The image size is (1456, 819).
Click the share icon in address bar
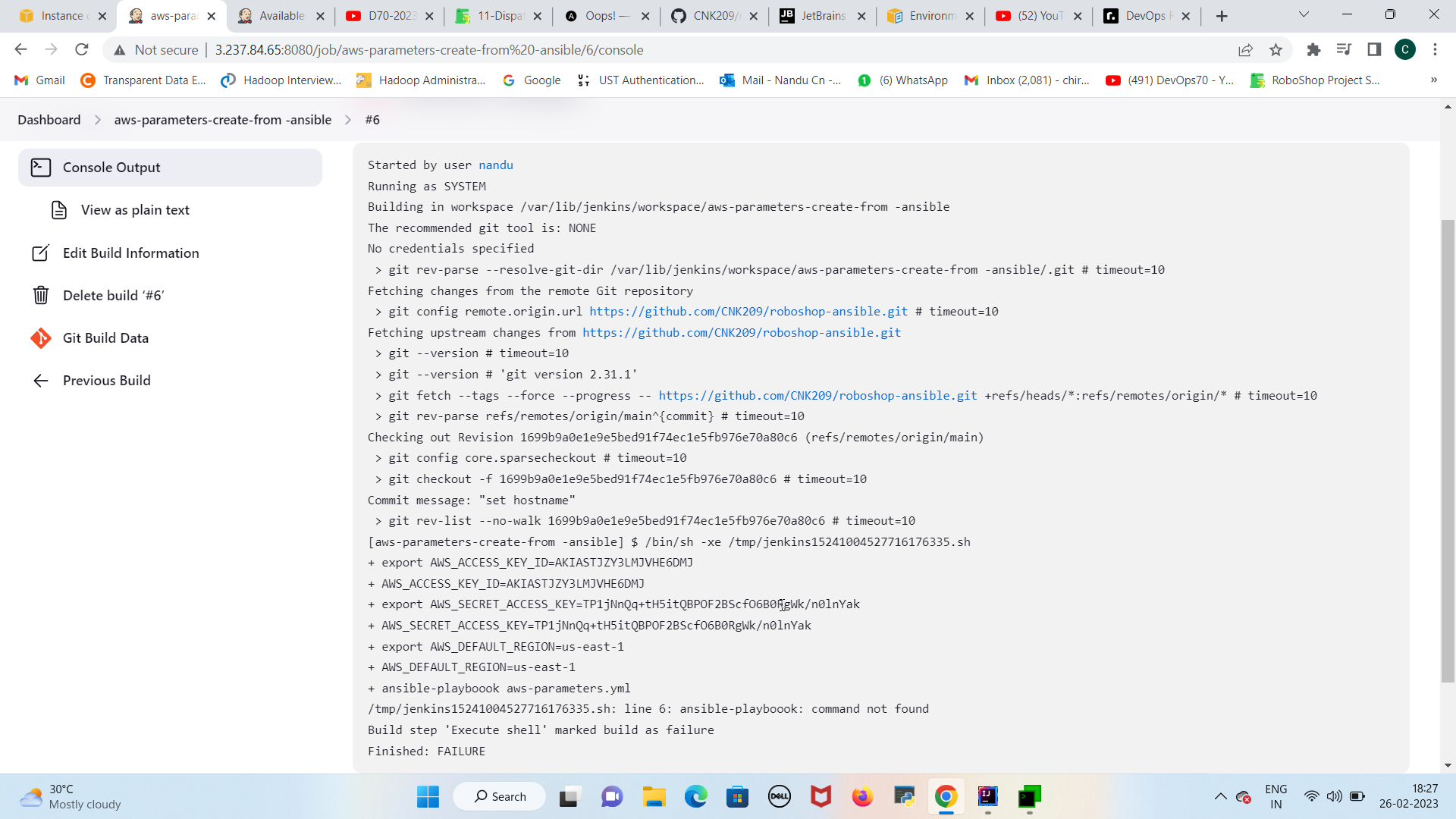pyautogui.click(x=1246, y=49)
